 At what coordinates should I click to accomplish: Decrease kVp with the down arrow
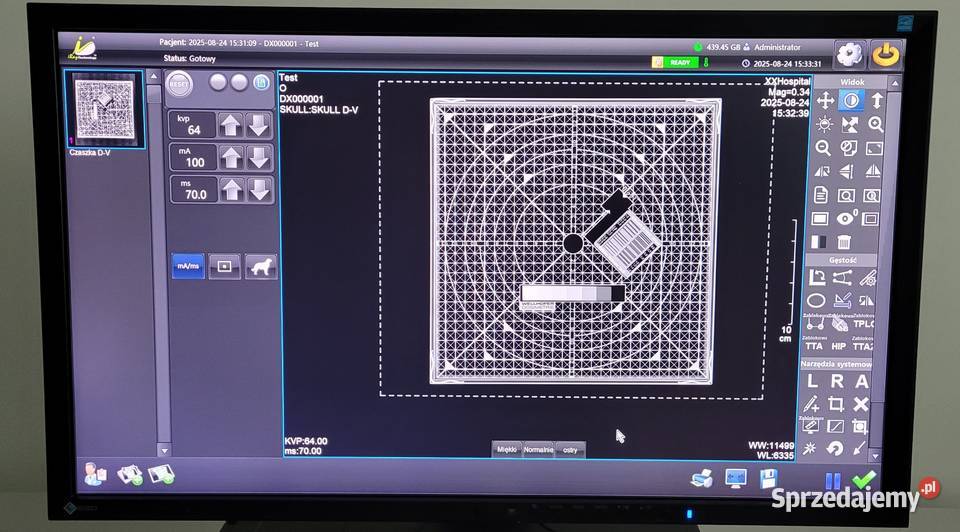258,126
